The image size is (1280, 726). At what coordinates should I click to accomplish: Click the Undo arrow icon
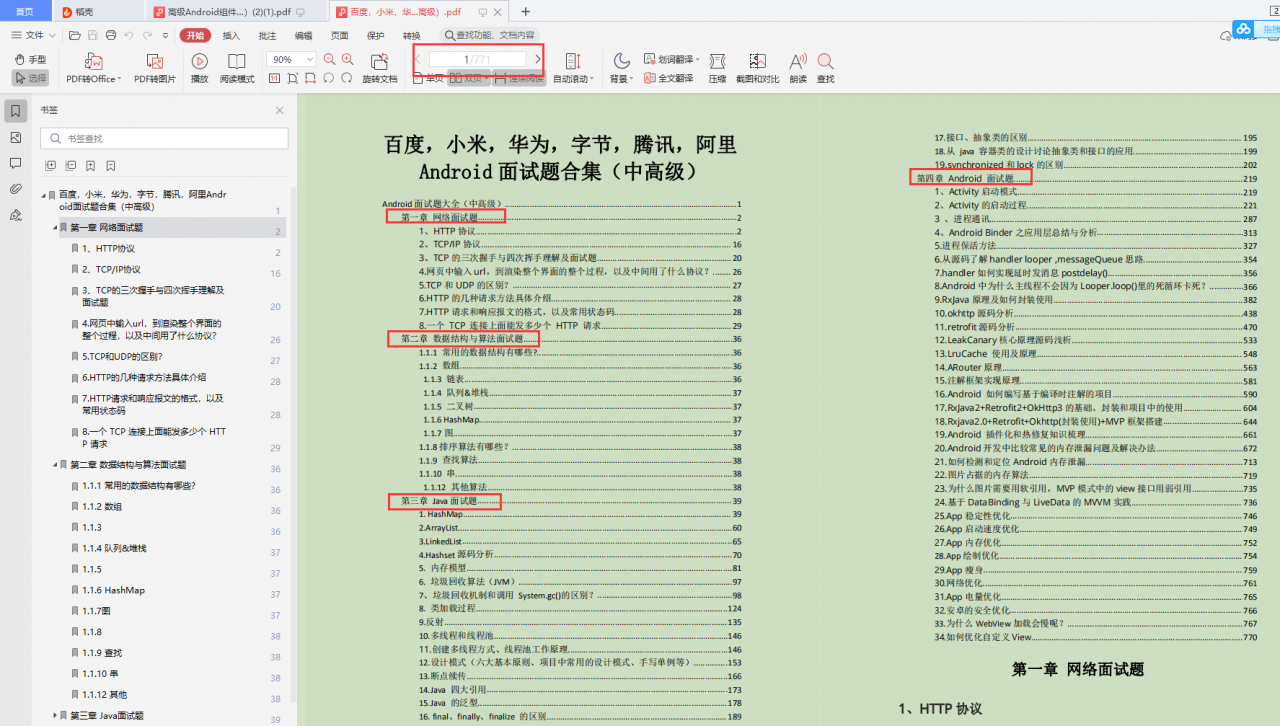click(129, 35)
